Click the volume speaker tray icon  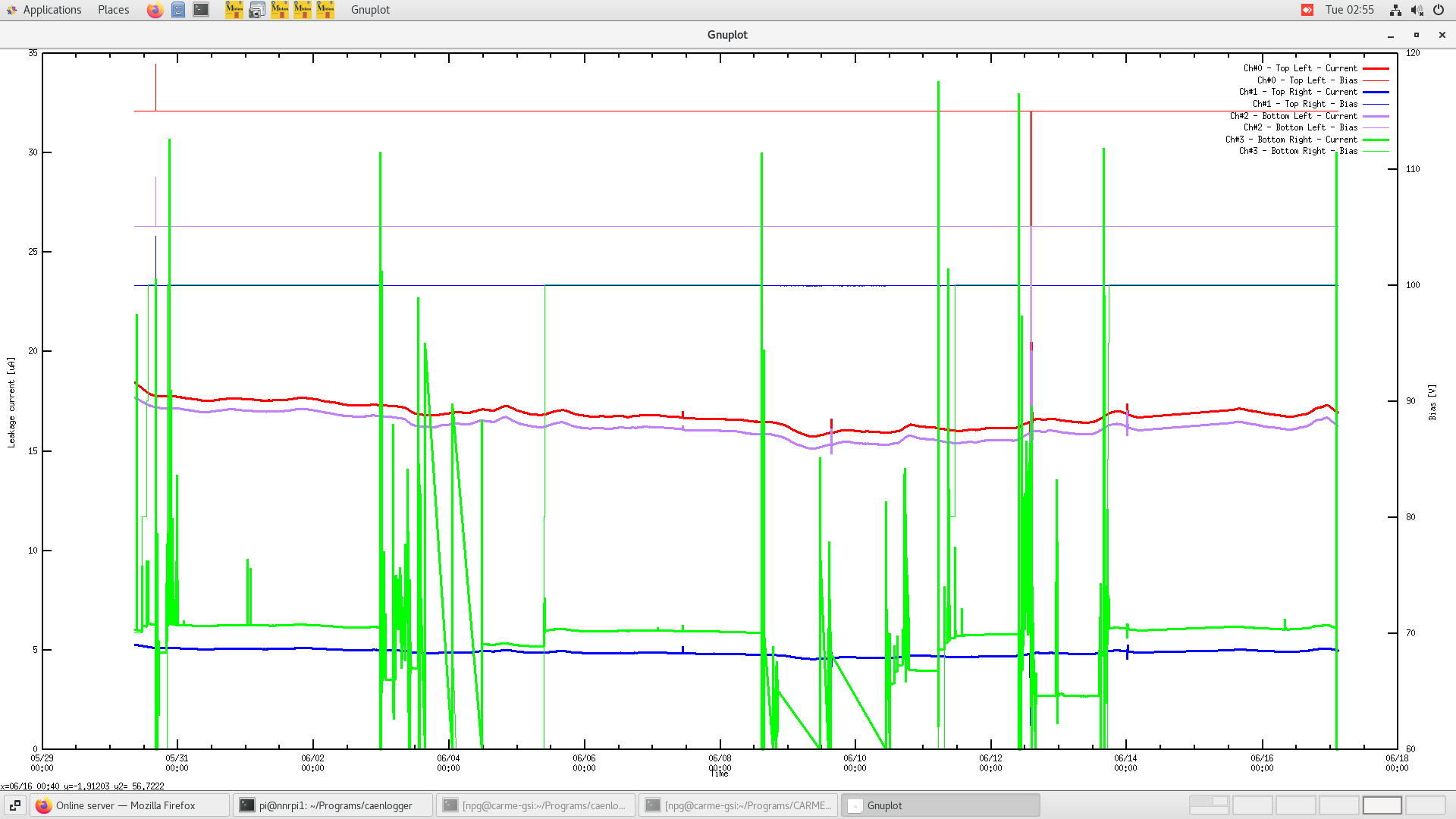click(x=1417, y=10)
